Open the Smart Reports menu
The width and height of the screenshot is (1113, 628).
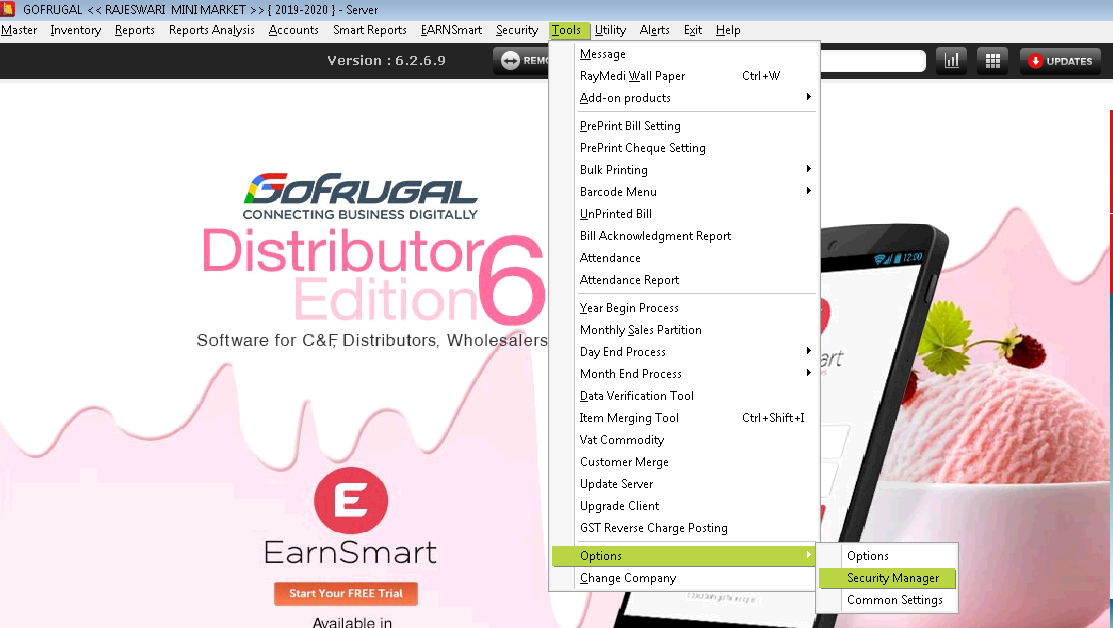[369, 30]
